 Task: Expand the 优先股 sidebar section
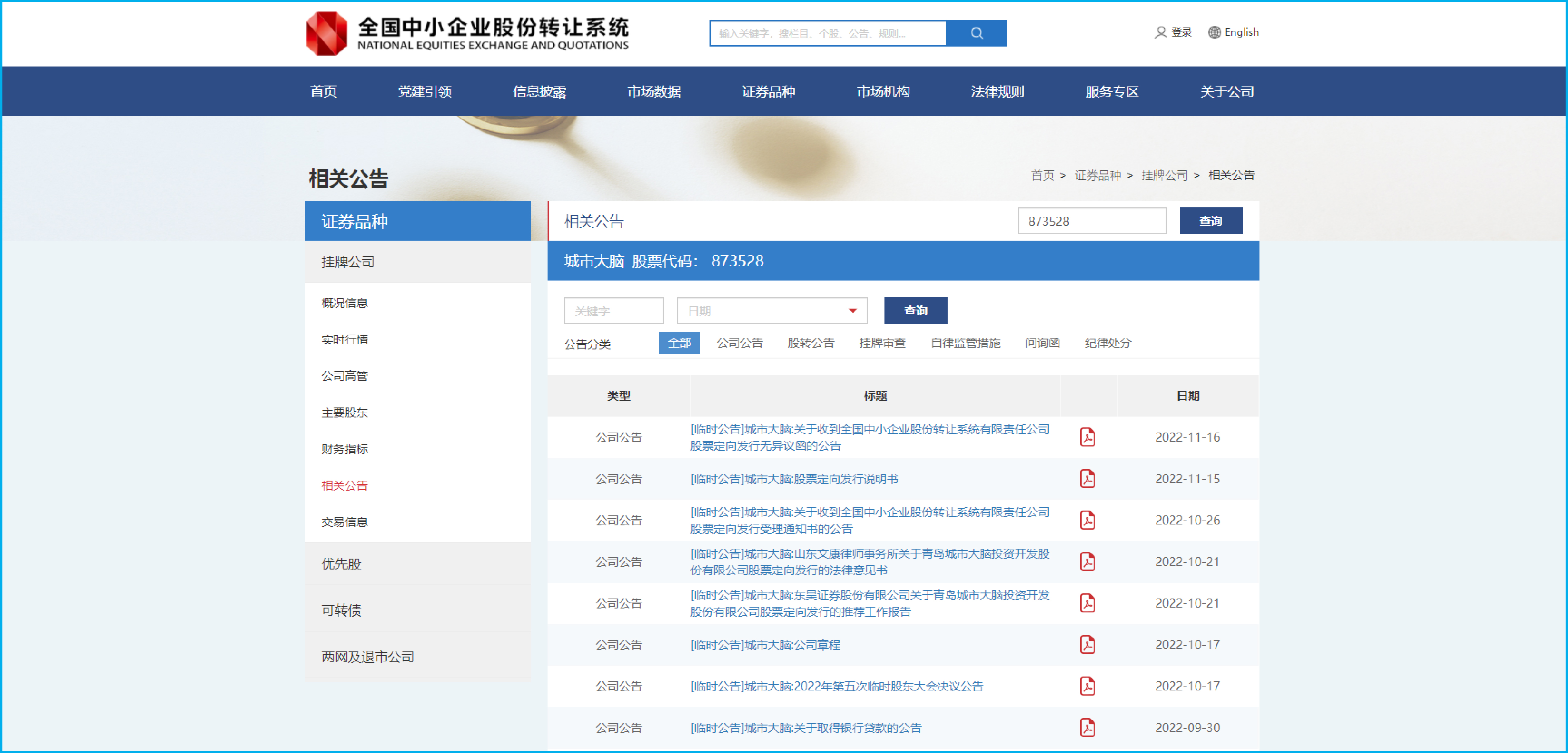341,564
